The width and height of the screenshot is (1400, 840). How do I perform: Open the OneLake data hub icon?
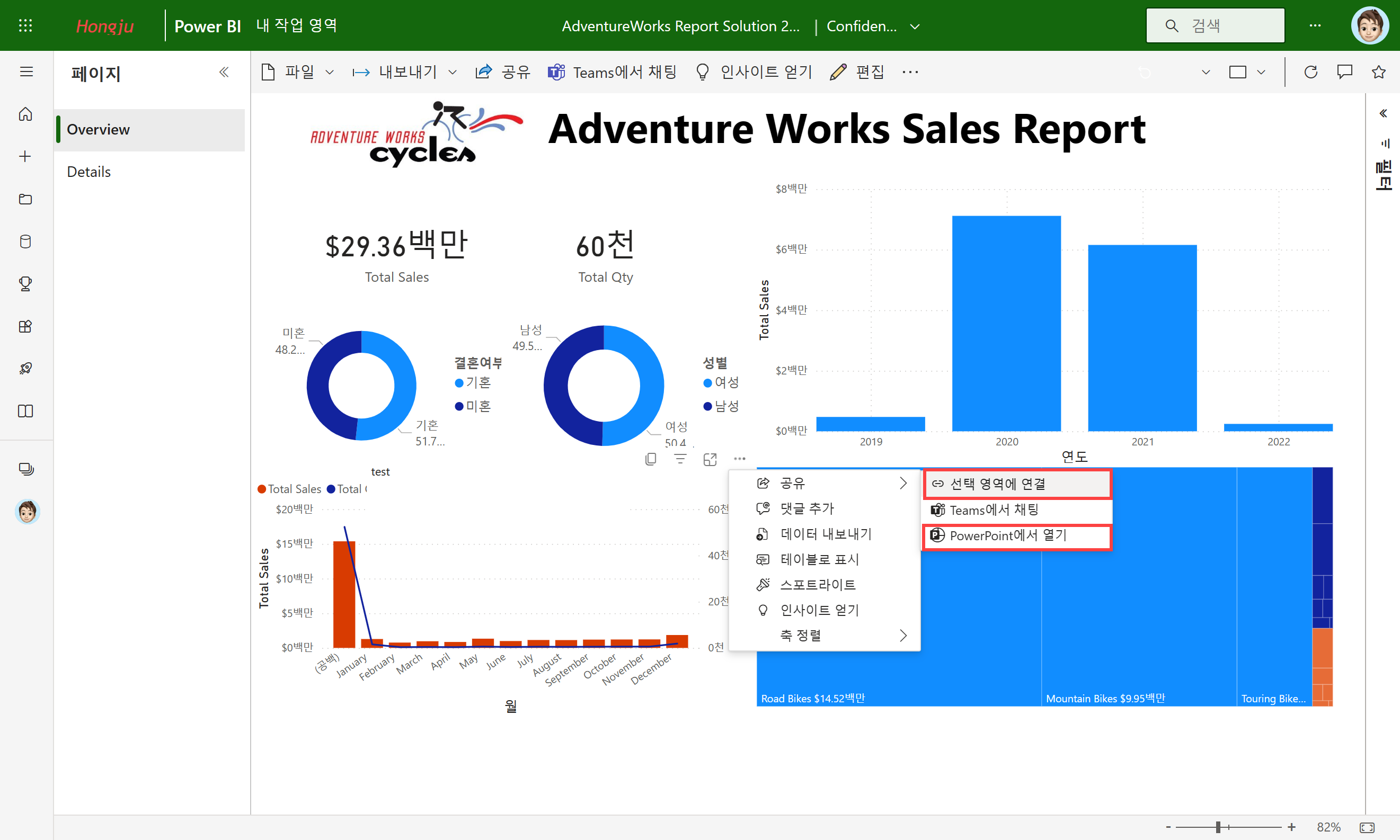click(25, 242)
